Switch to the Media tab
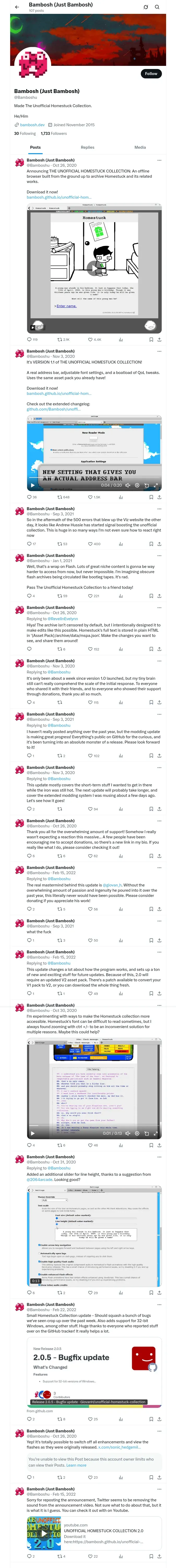 coord(139,147)
